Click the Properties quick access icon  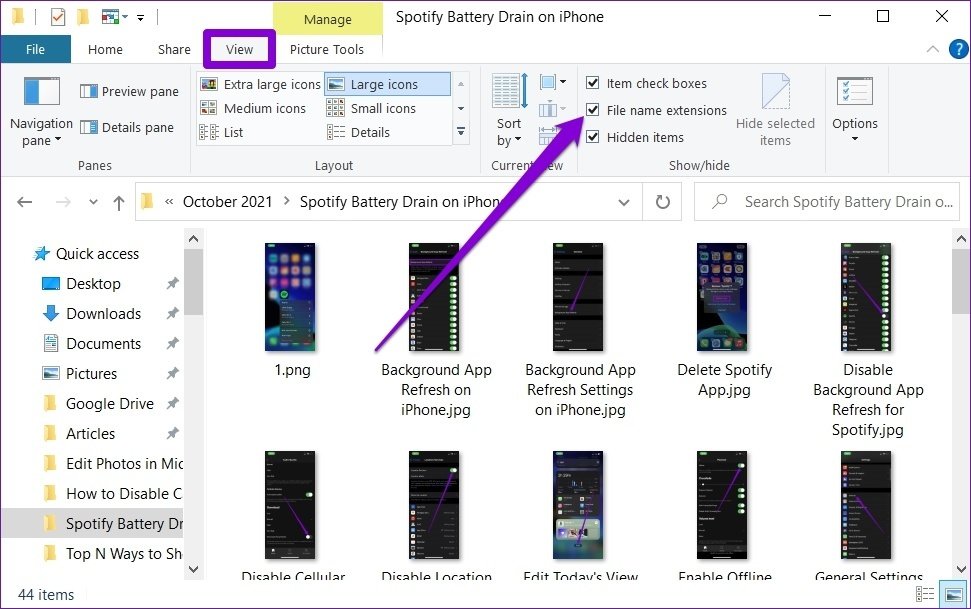58,17
